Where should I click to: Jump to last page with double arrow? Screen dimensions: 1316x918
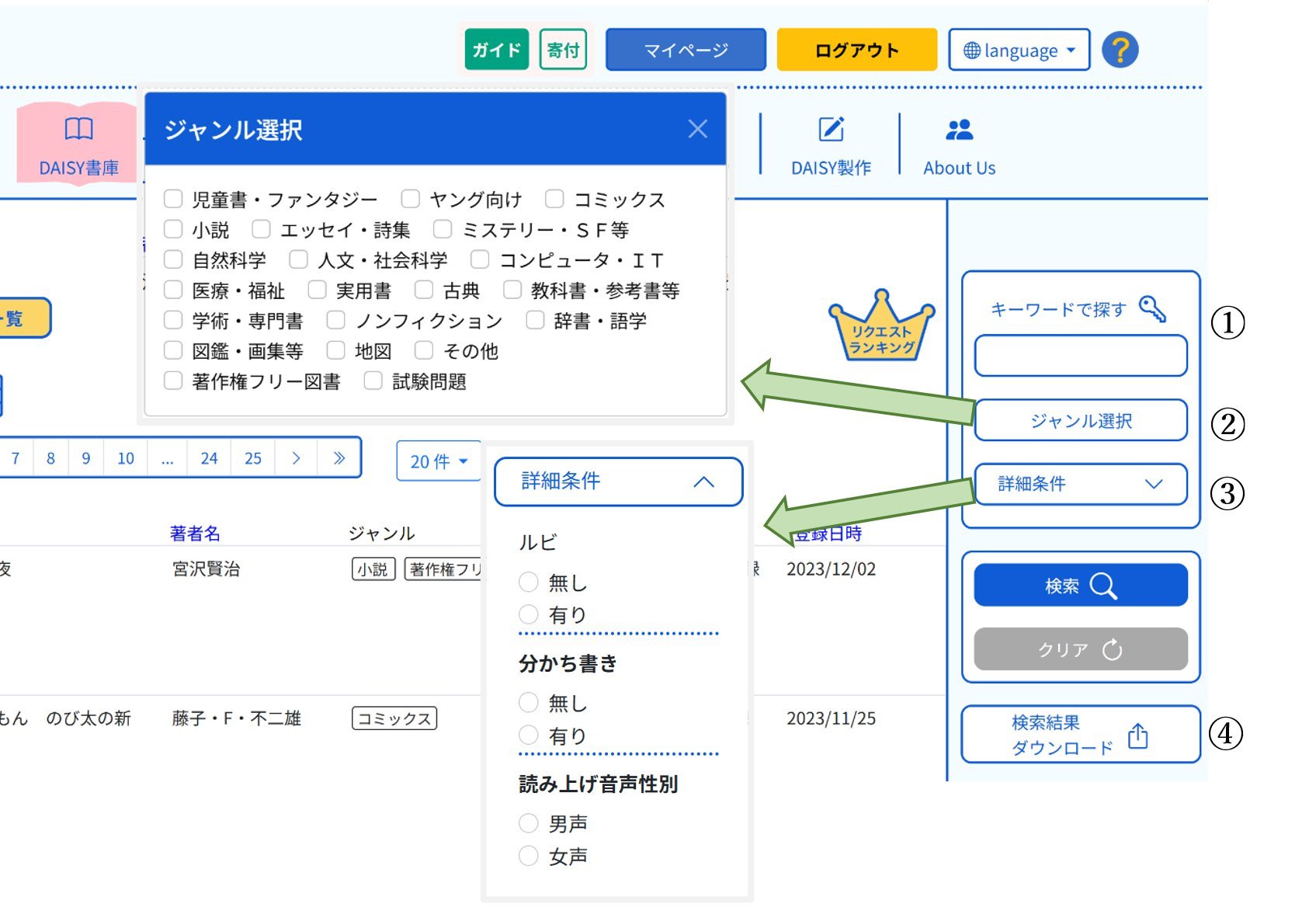click(339, 458)
